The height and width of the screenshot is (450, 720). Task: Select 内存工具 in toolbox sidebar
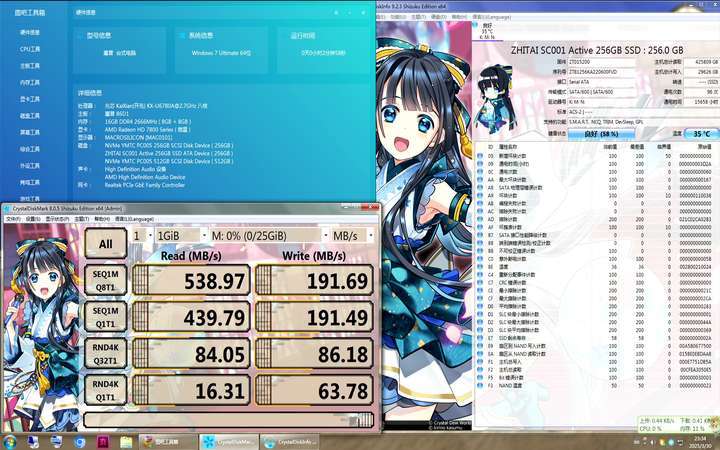point(30,83)
